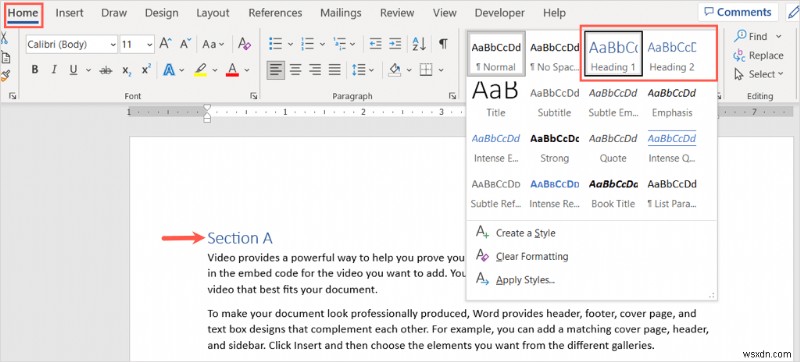Click Increase Indent icon
The height and width of the screenshot is (362, 800).
394,44
